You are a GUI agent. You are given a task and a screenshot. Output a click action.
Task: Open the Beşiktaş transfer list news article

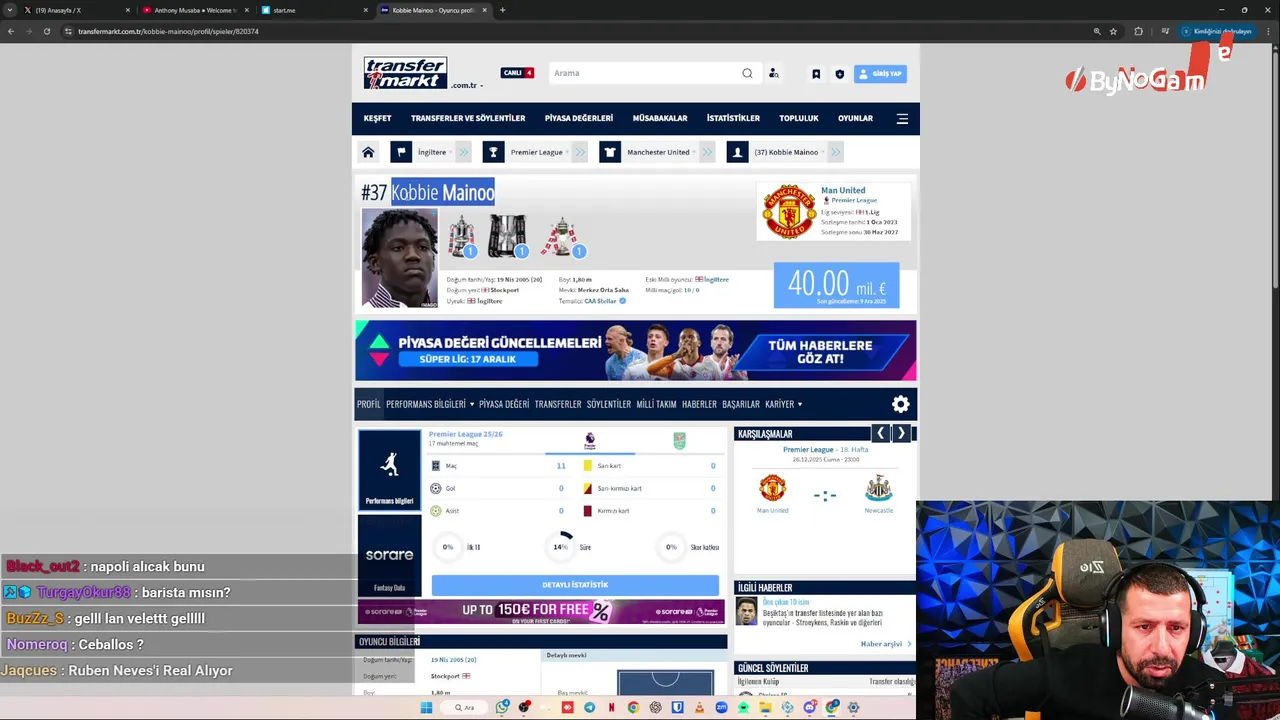point(822,617)
